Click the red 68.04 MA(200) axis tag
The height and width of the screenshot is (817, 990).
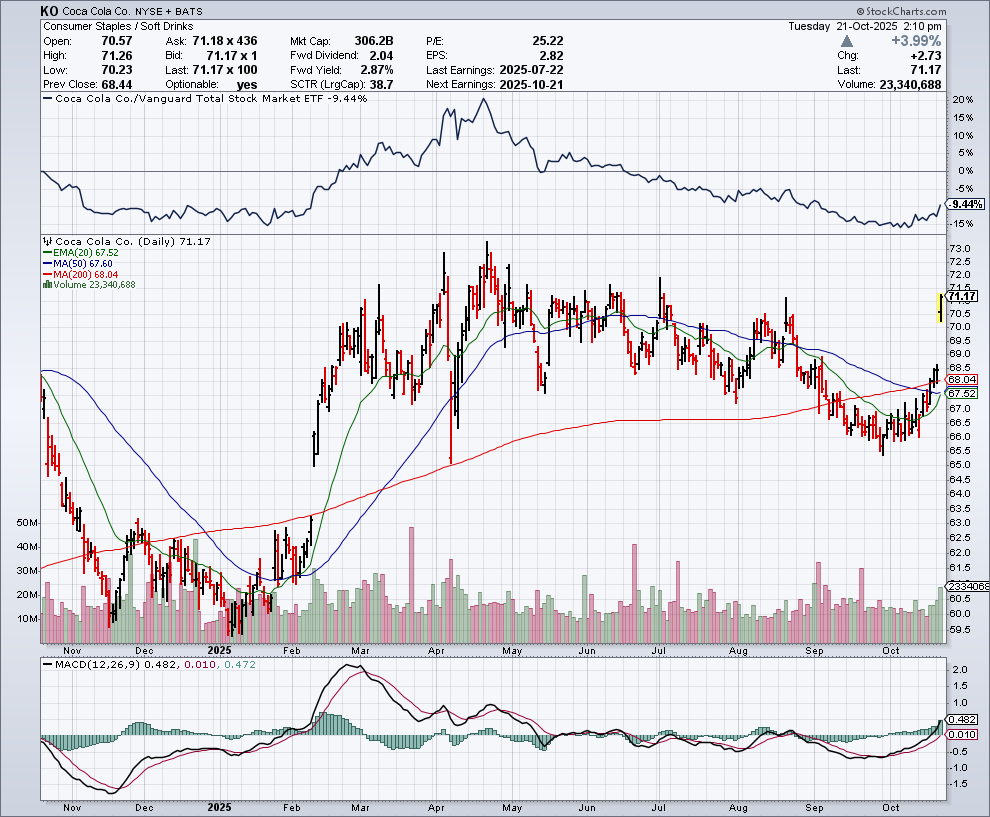pos(961,380)
